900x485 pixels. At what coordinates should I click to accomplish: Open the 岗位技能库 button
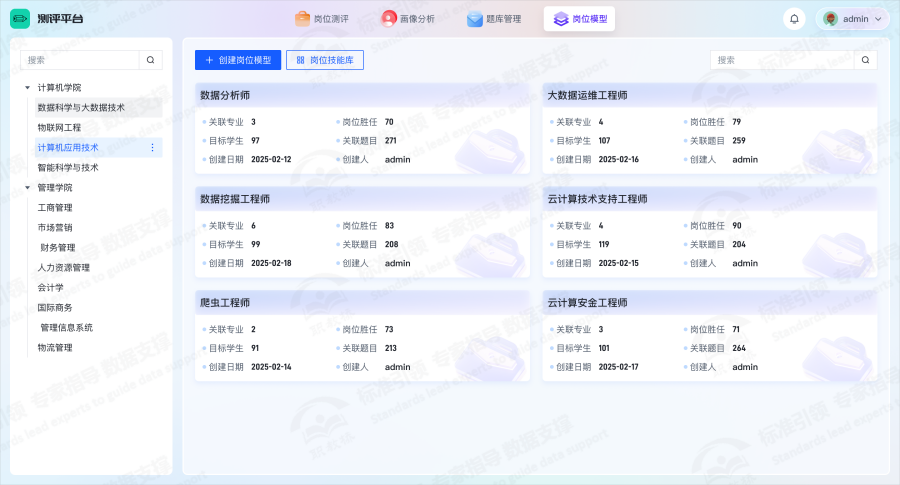pos(324,60)
